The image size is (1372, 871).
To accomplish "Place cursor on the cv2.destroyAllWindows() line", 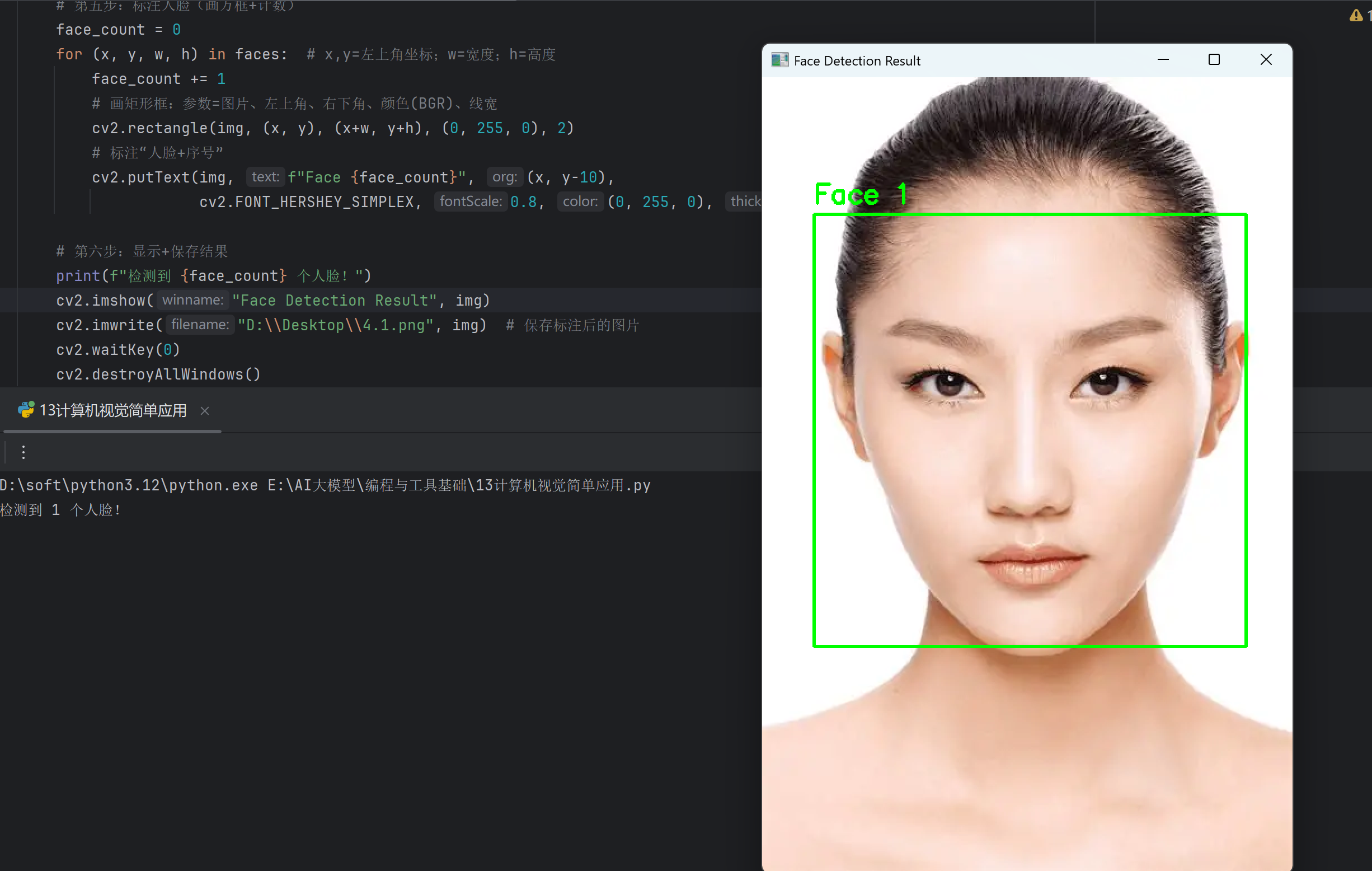I will [158, 374].
